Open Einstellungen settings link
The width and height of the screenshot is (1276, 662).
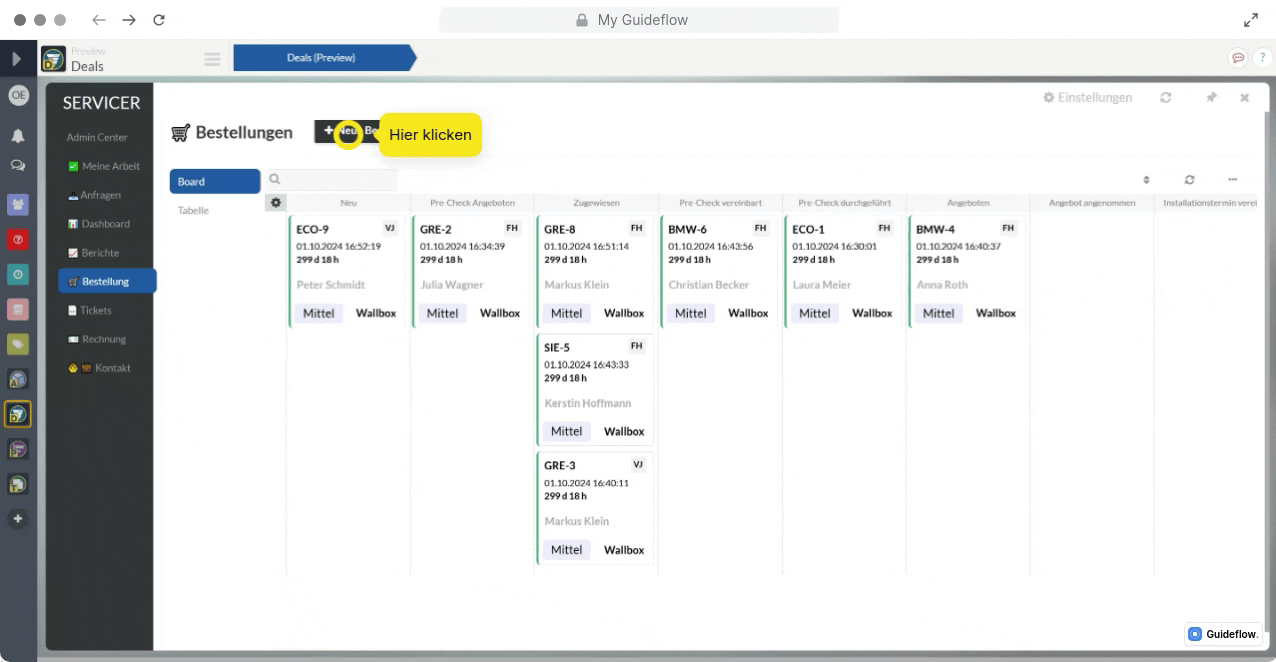tap(1088, 98)
